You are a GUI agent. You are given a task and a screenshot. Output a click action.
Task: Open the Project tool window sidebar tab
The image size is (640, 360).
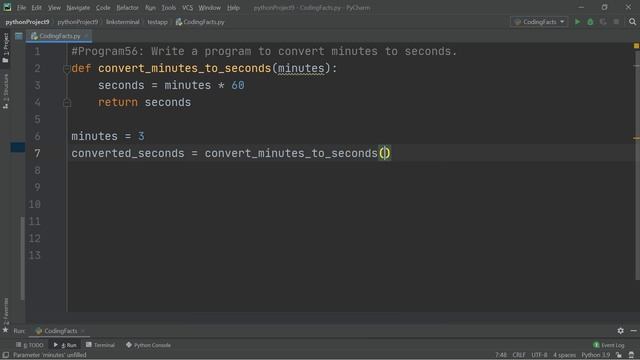click(x=5, y=48)
